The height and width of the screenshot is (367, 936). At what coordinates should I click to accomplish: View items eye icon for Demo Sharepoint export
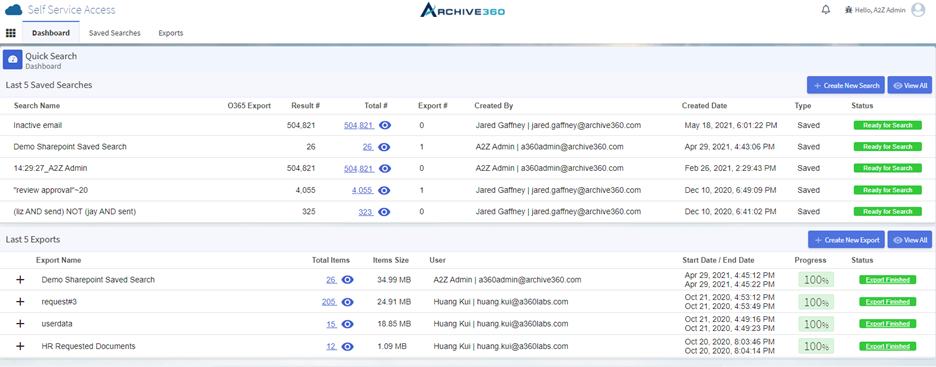347,280
